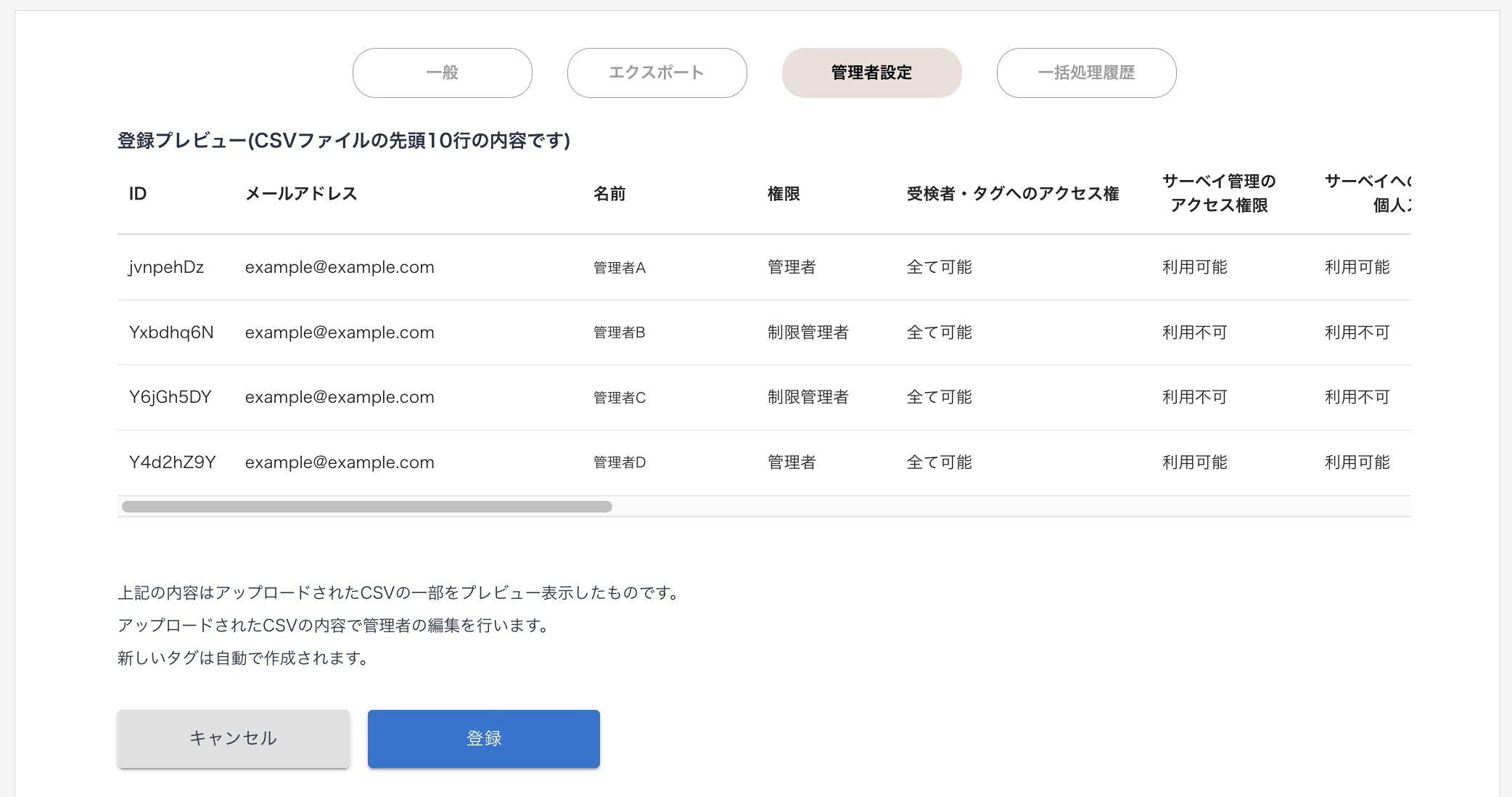Open the 一括処理履歴 tab
Viewport: 1512px width, 797px height.
(x=1086, y=73)
